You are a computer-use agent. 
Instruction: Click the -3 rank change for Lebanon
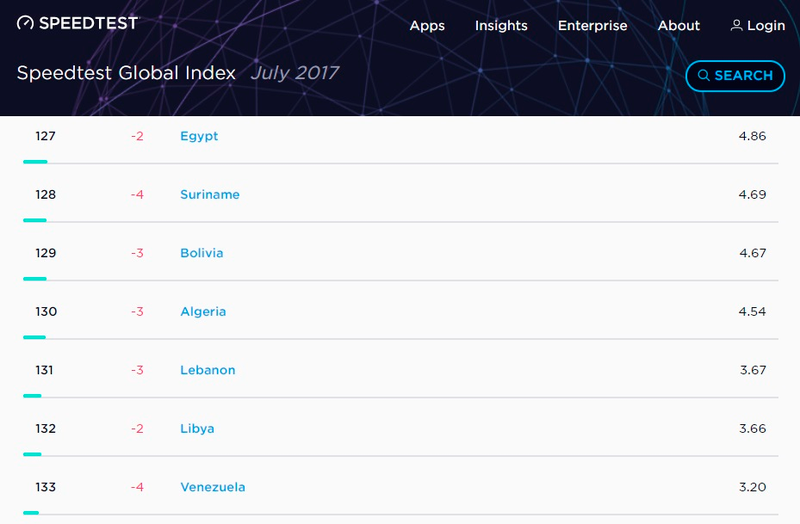point(137,370)
